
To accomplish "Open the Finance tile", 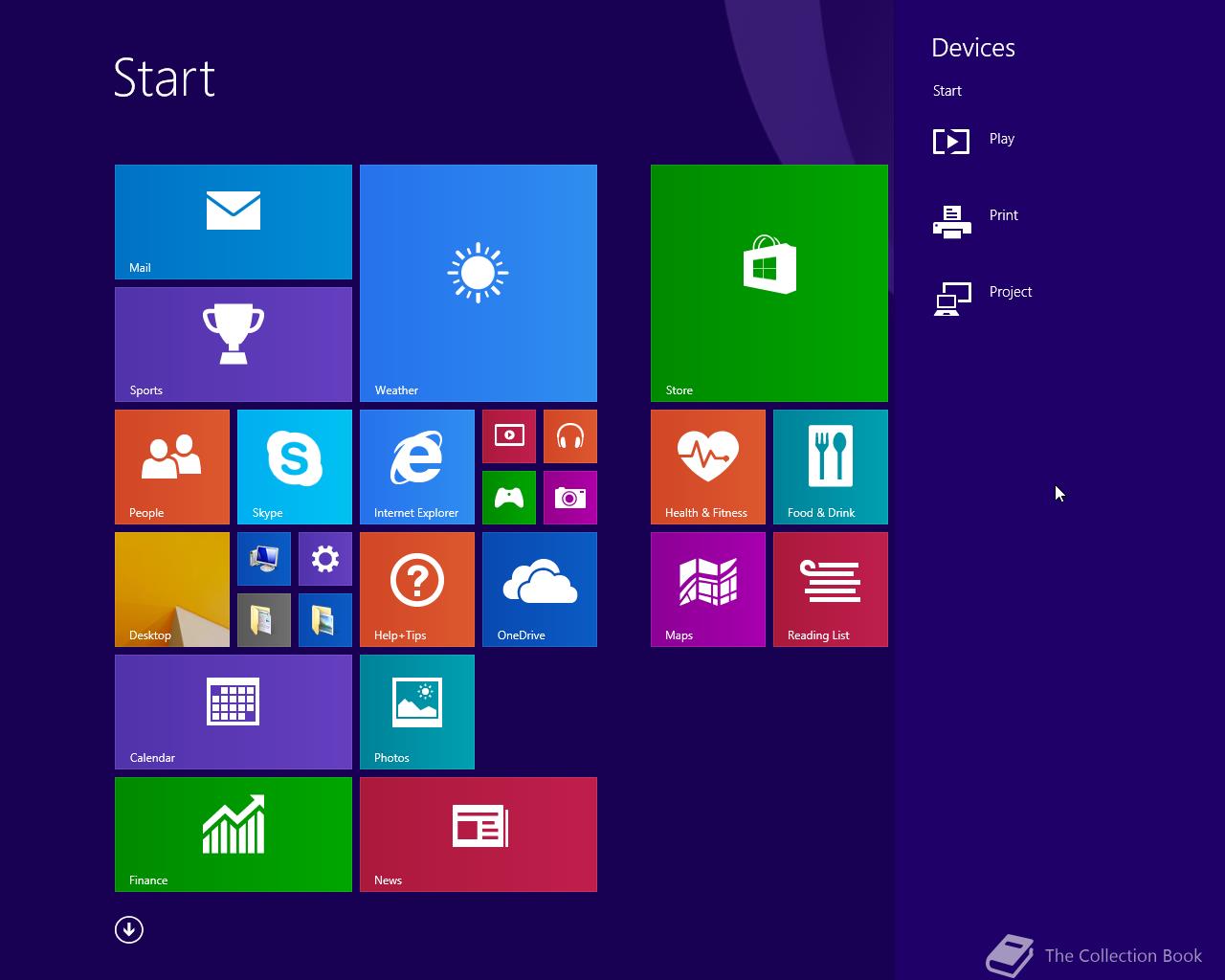I will 234,835.
